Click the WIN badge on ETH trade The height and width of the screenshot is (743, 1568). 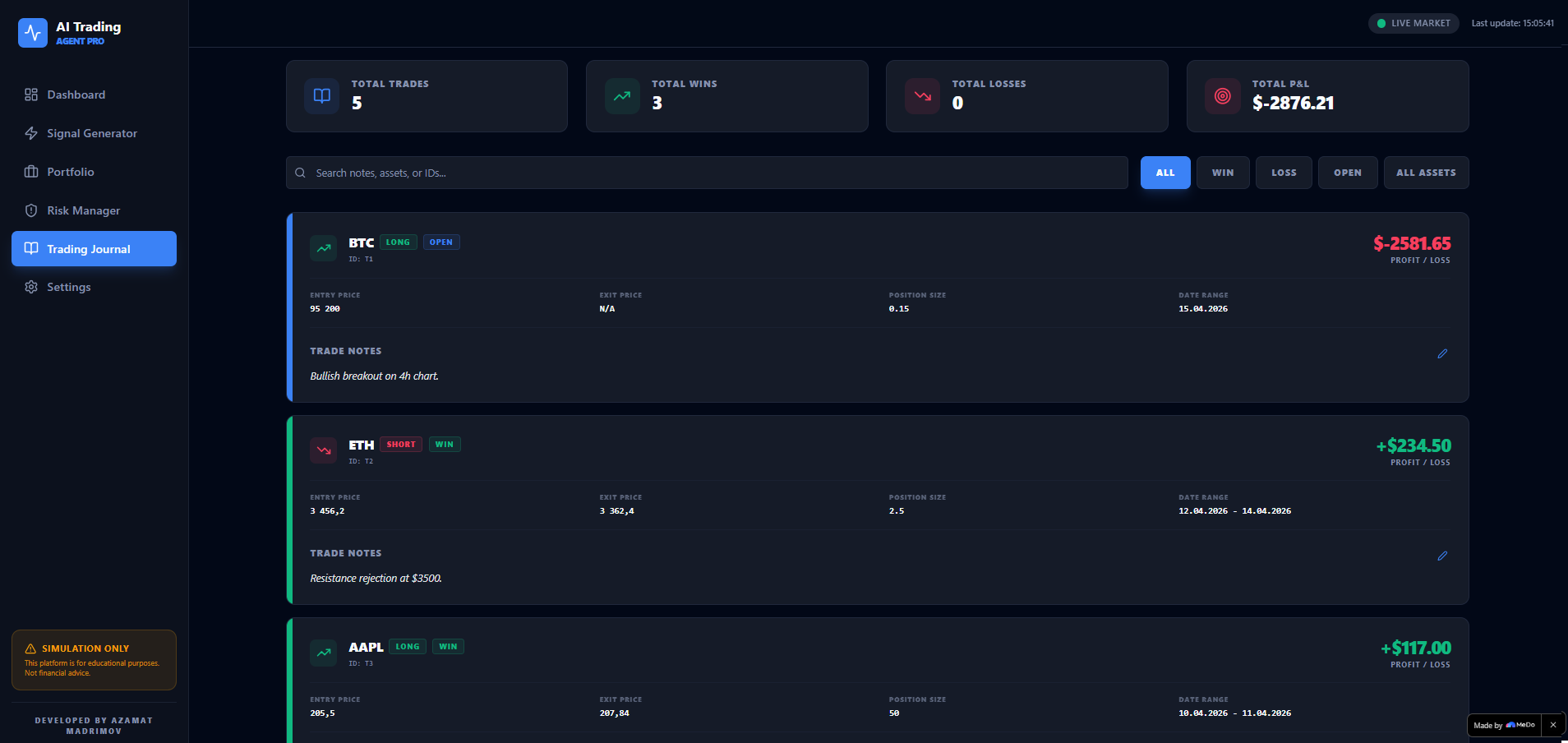pos(445,445)
